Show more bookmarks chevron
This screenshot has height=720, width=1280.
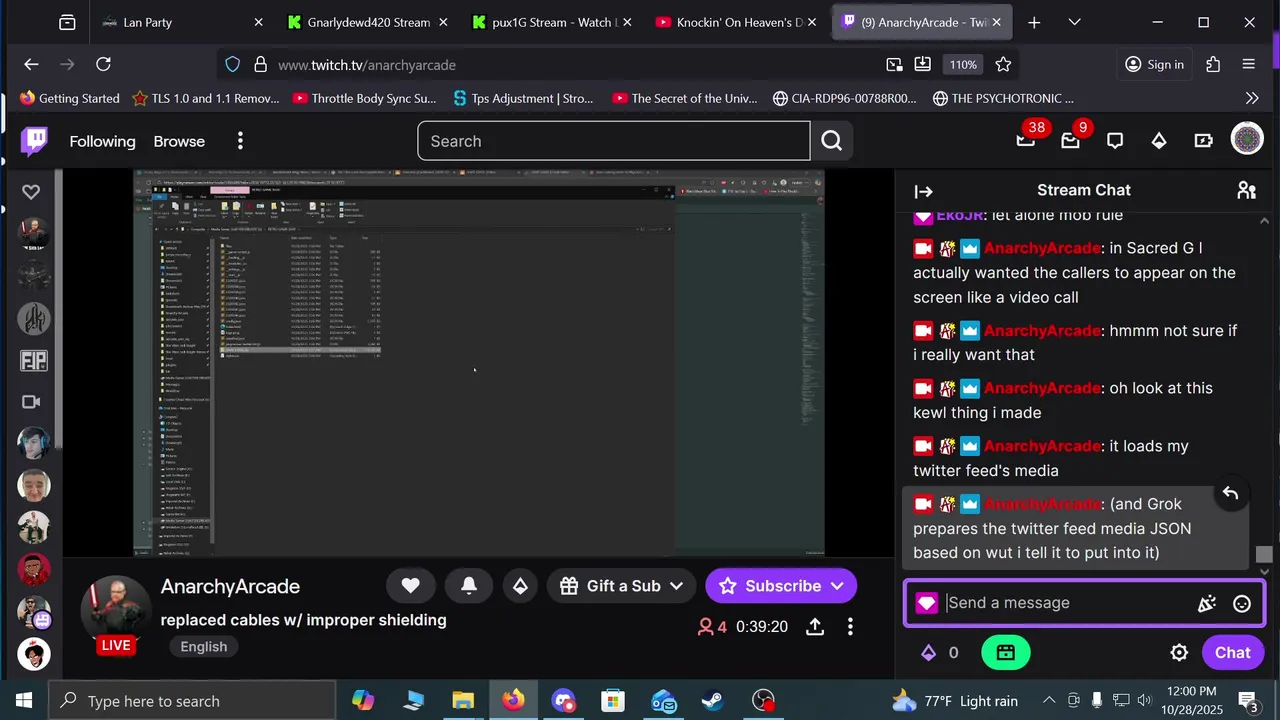pos(1252,98)
